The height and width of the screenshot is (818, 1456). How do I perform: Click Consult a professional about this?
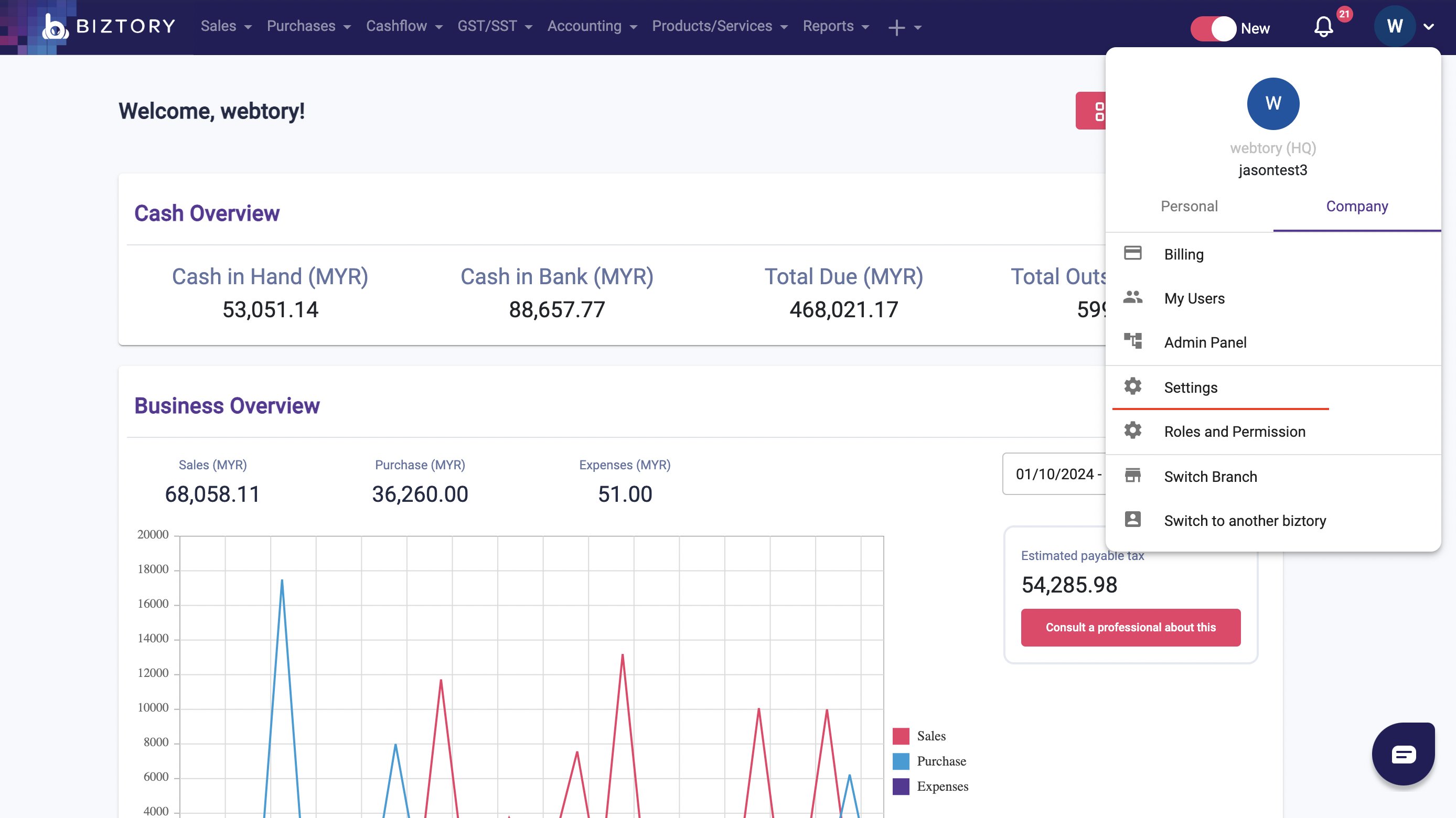pyautogui.click(x=1130, y=627)
